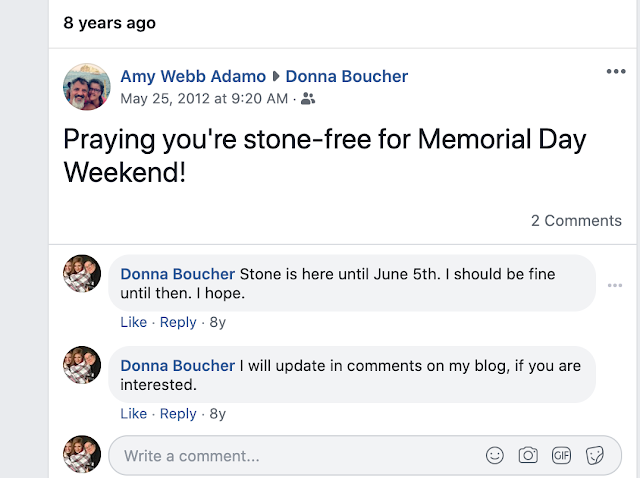The image size is (640, 478).
Task: Click the sticker icon in comment box
Action: point(594,455)
